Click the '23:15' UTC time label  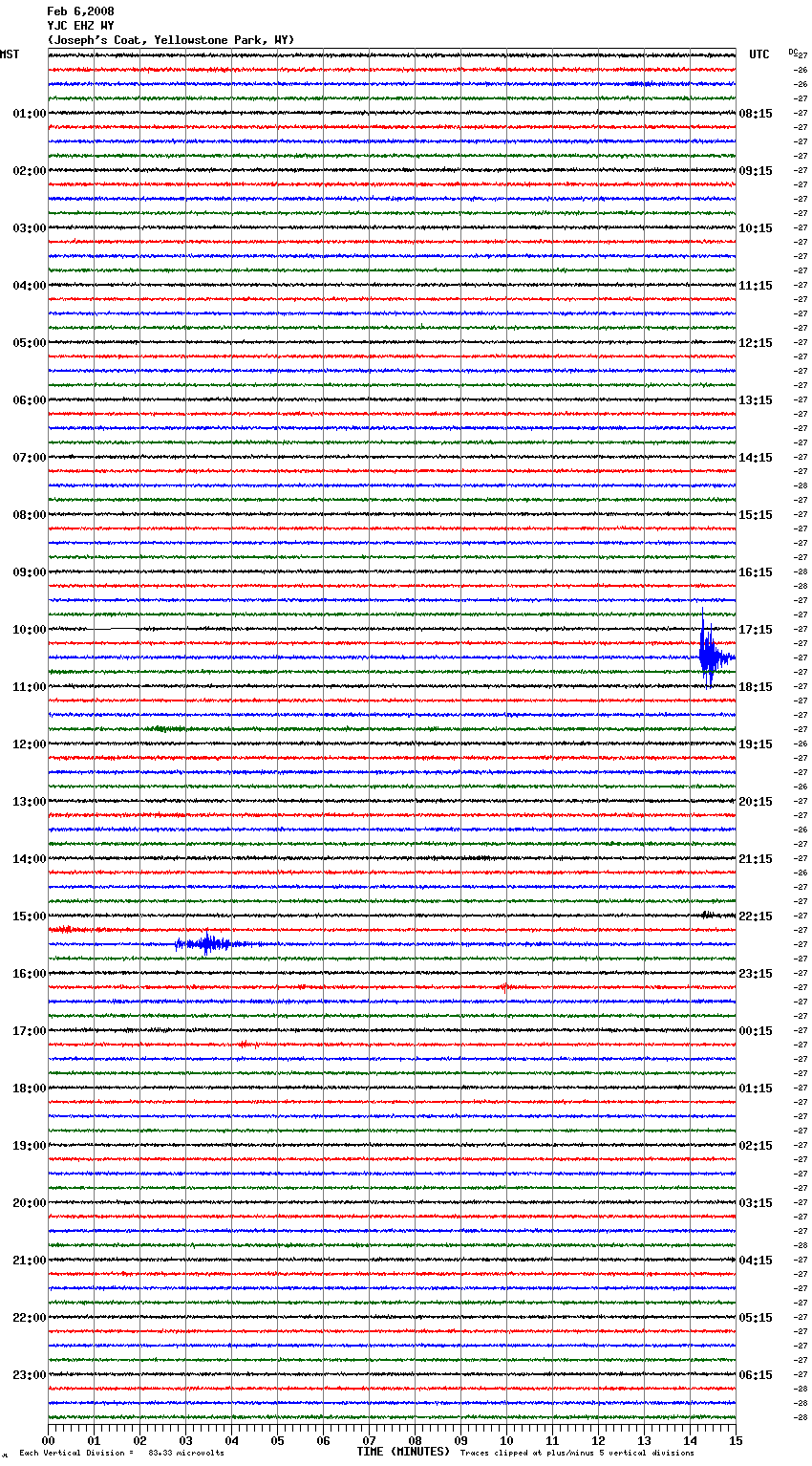point(756,974)
